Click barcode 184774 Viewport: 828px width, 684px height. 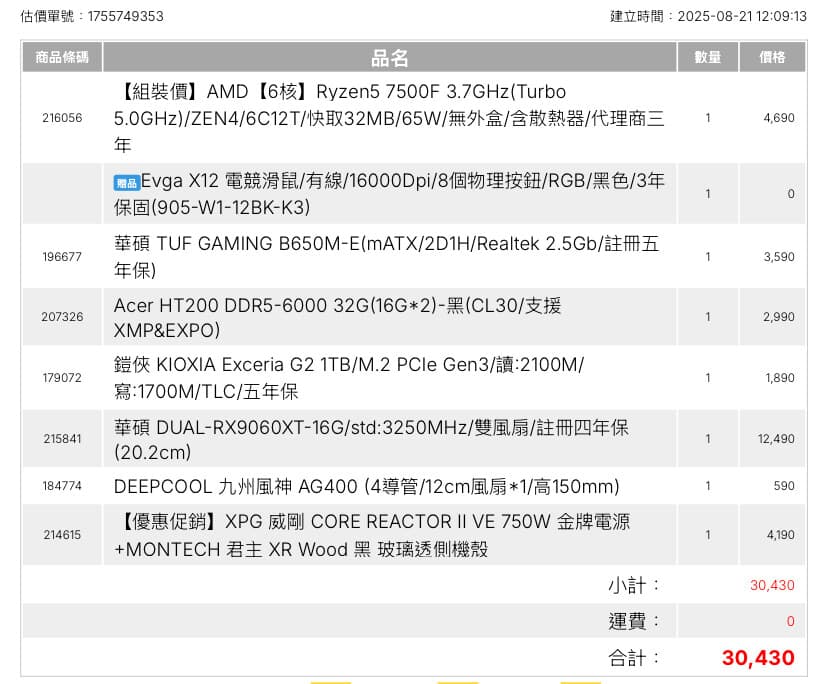(62, 486)
